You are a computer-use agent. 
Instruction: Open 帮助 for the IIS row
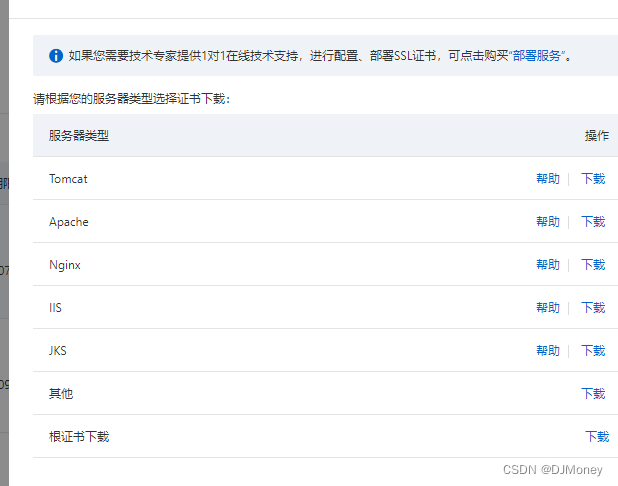point(548,307)
